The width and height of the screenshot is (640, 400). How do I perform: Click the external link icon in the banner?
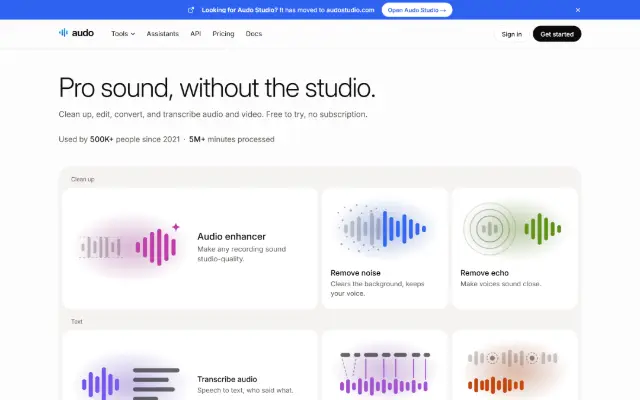click(x=191, y=10)
